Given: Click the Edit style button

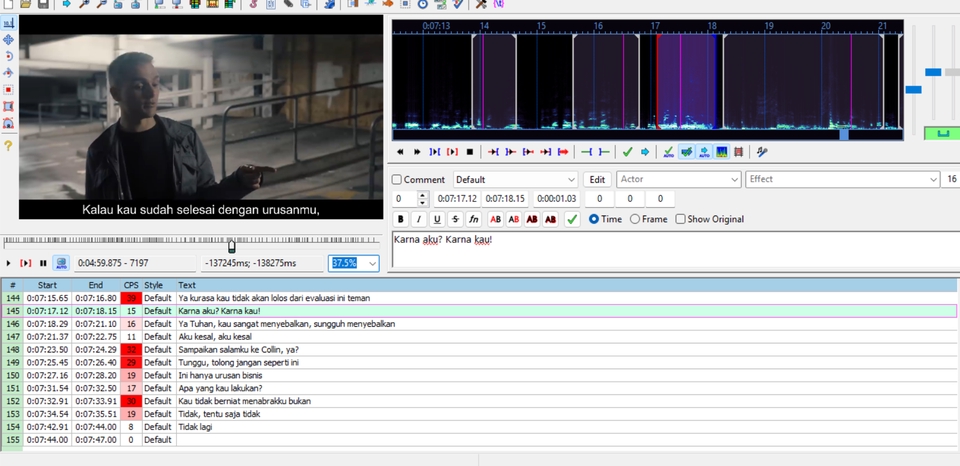Looking at the screenshot, I should click(597, 180).
